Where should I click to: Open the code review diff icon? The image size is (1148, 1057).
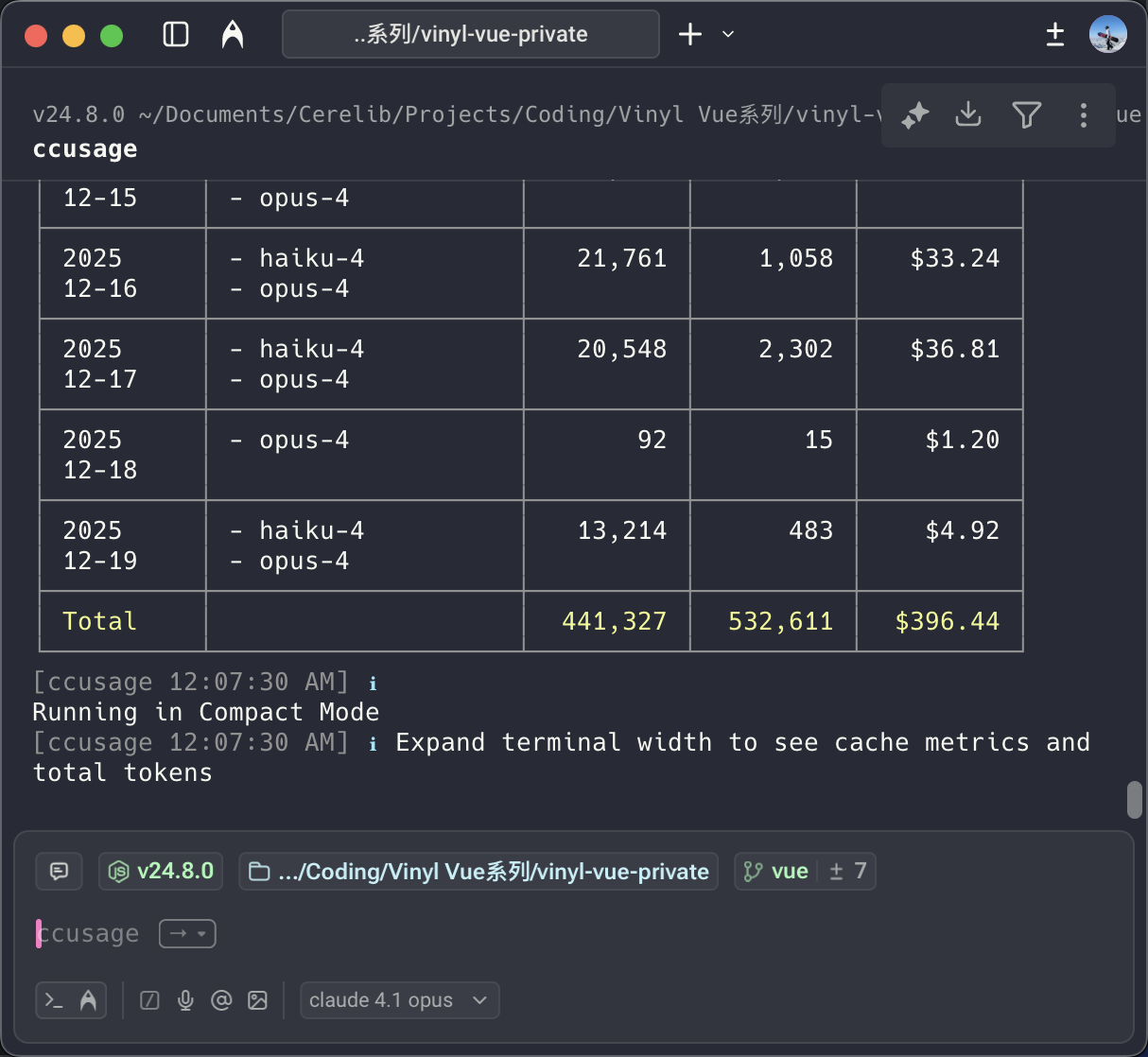pos(1055,35)
